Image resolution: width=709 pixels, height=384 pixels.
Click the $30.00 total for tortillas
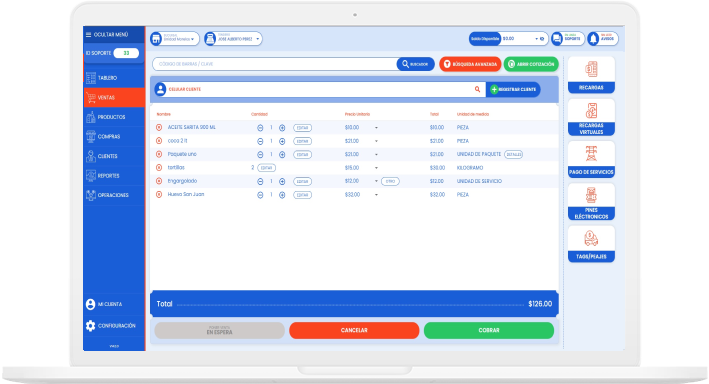pyautogui.click(x=437, y=168)
